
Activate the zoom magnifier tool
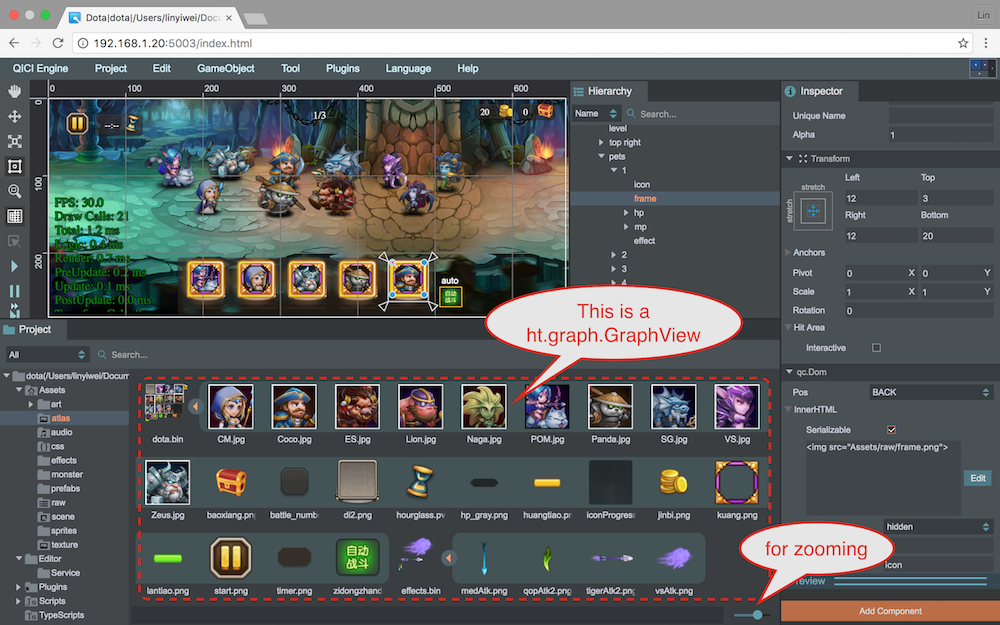[x=14, y=191]
